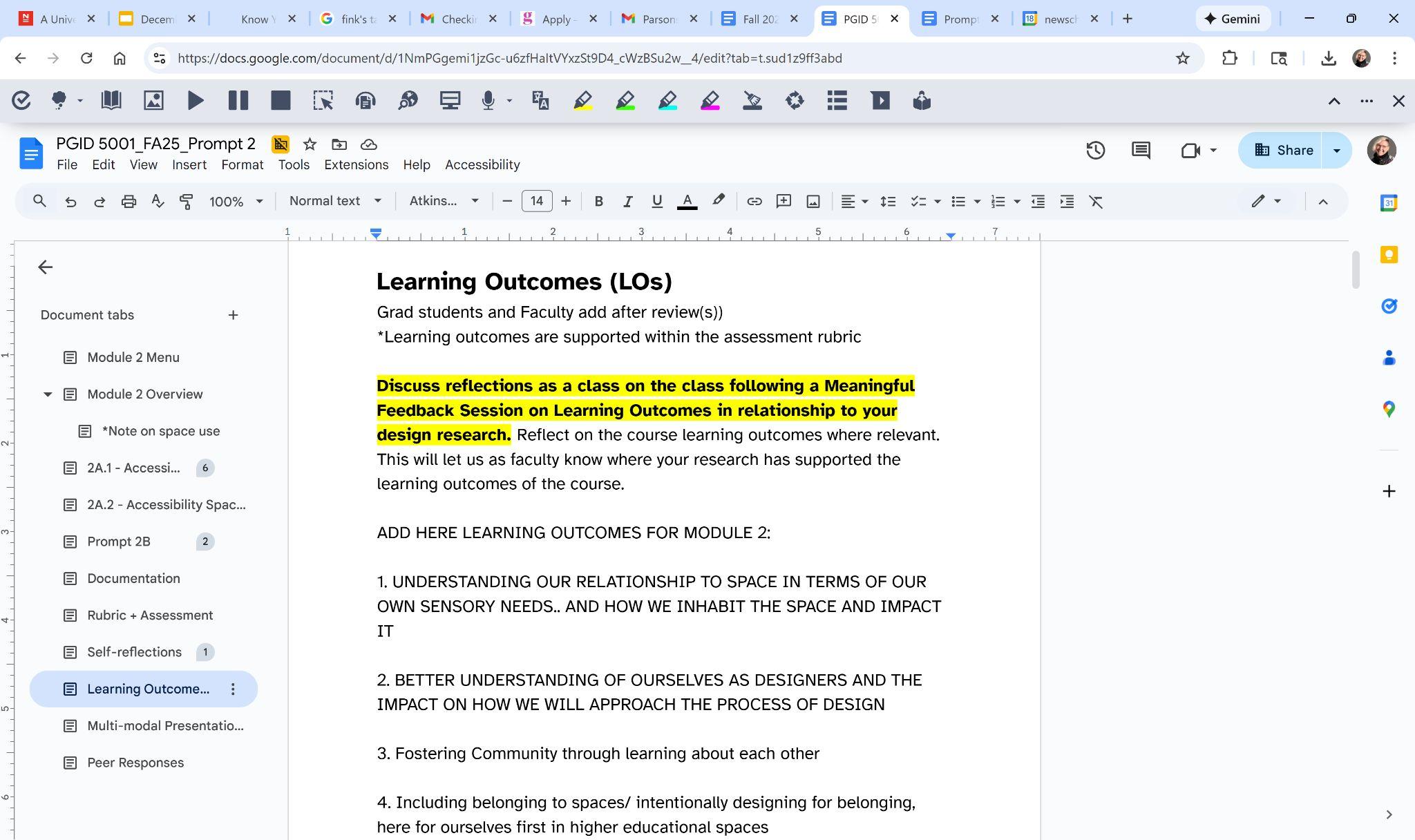Viewport: 1415px width, 840px height.
Task: Click the Italic formatting icon
Action: pyautogui.click(x=627, y=201)
